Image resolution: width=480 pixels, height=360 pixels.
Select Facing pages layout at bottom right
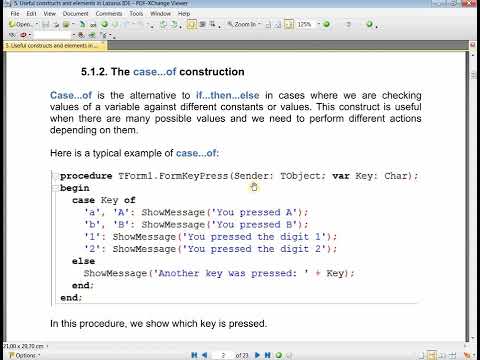coord(442,356)
